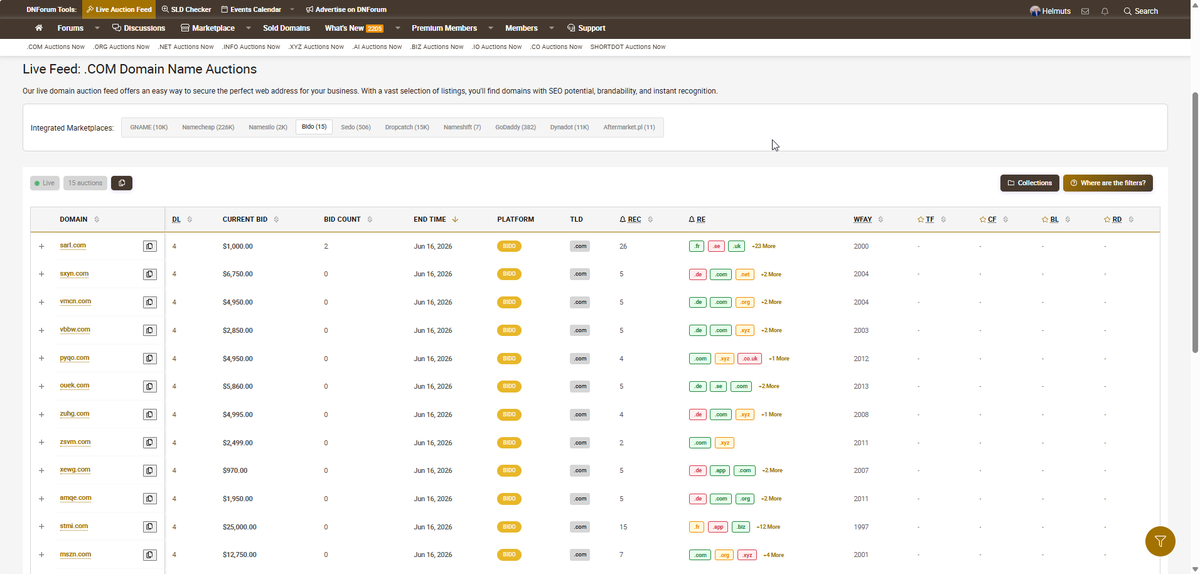The width and height of the screenshot is (1200, 574).
Task: Switch to the Namesilo (2K) tab
Action: [268, 127]
